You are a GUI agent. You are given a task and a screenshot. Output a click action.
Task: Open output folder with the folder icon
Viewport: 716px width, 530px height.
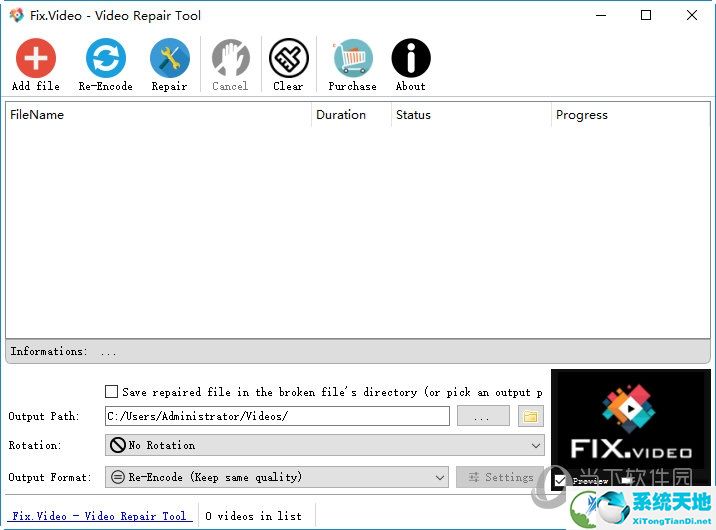530,416
